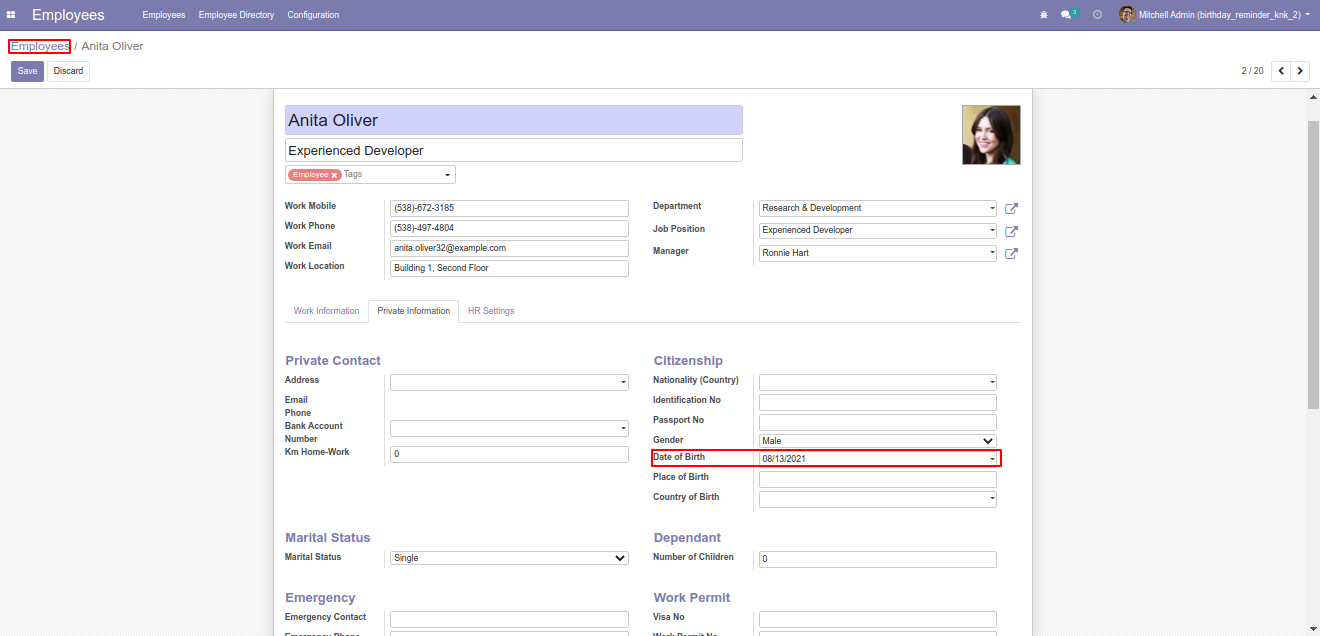Open the Job Position dropdown
The height and width of the screenshot is (636, 1320).
click(x=878, y=230)
